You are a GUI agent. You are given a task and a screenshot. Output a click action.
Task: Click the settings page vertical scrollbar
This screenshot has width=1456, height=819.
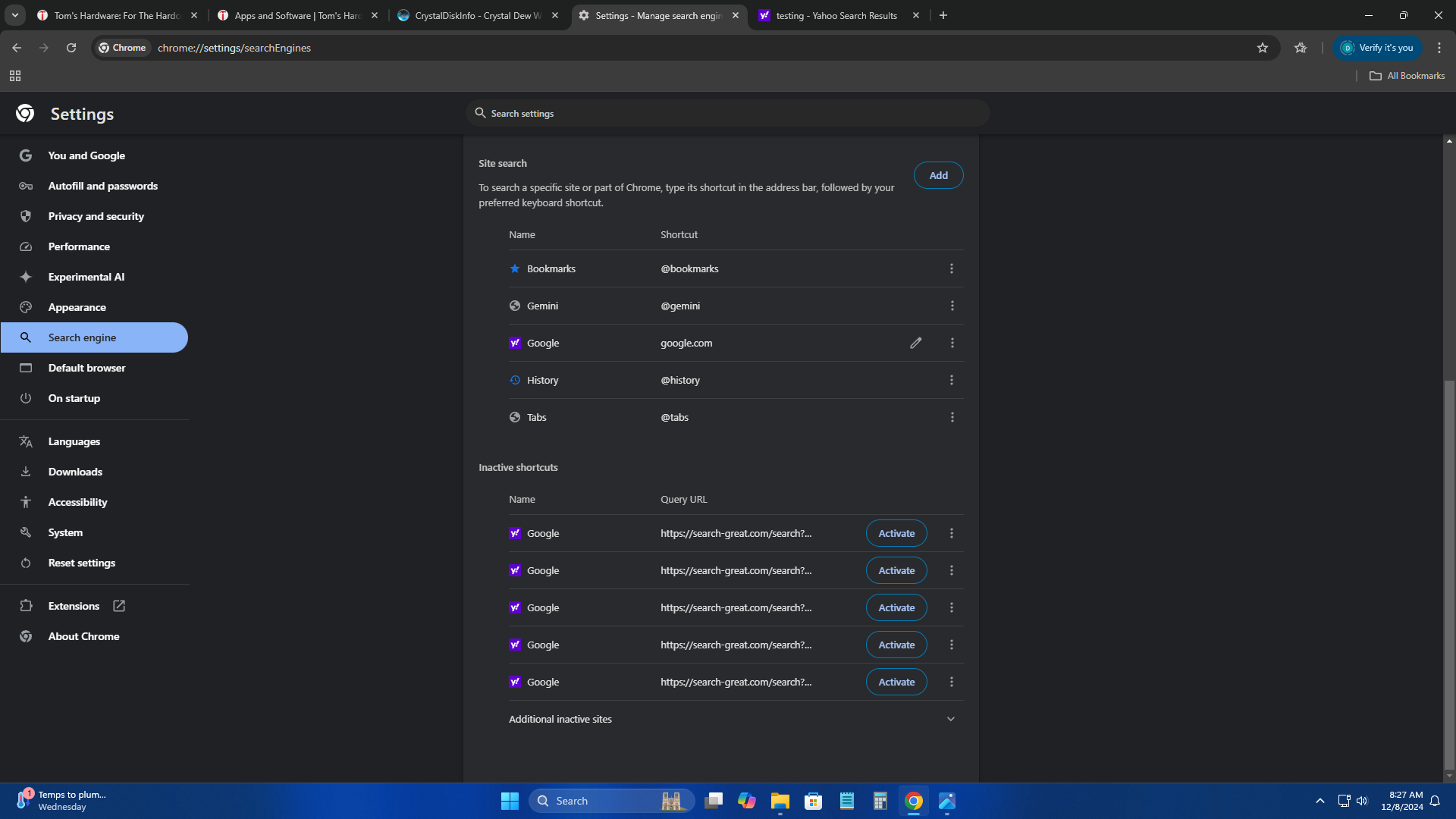pyautogui.click(x=1449, y=575)
